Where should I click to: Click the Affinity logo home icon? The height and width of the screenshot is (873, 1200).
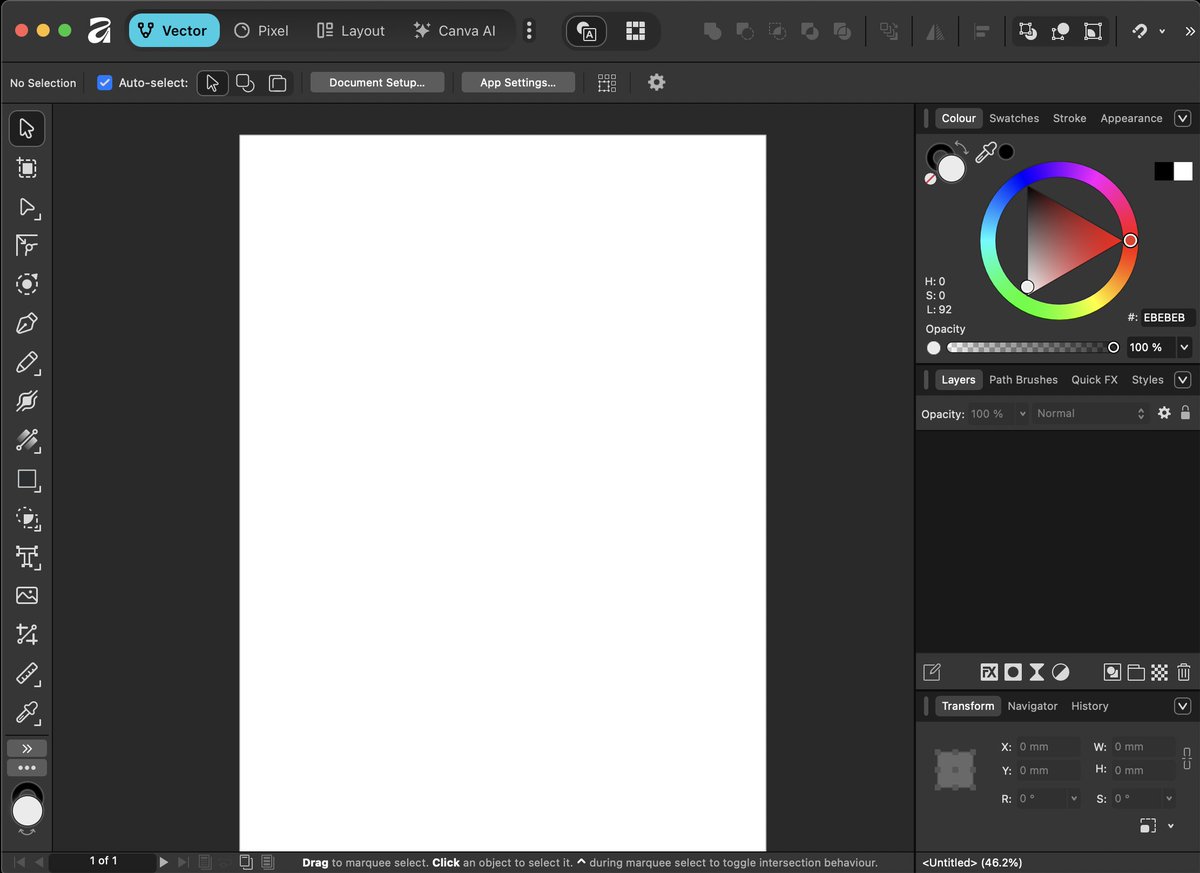click(99, 30)
